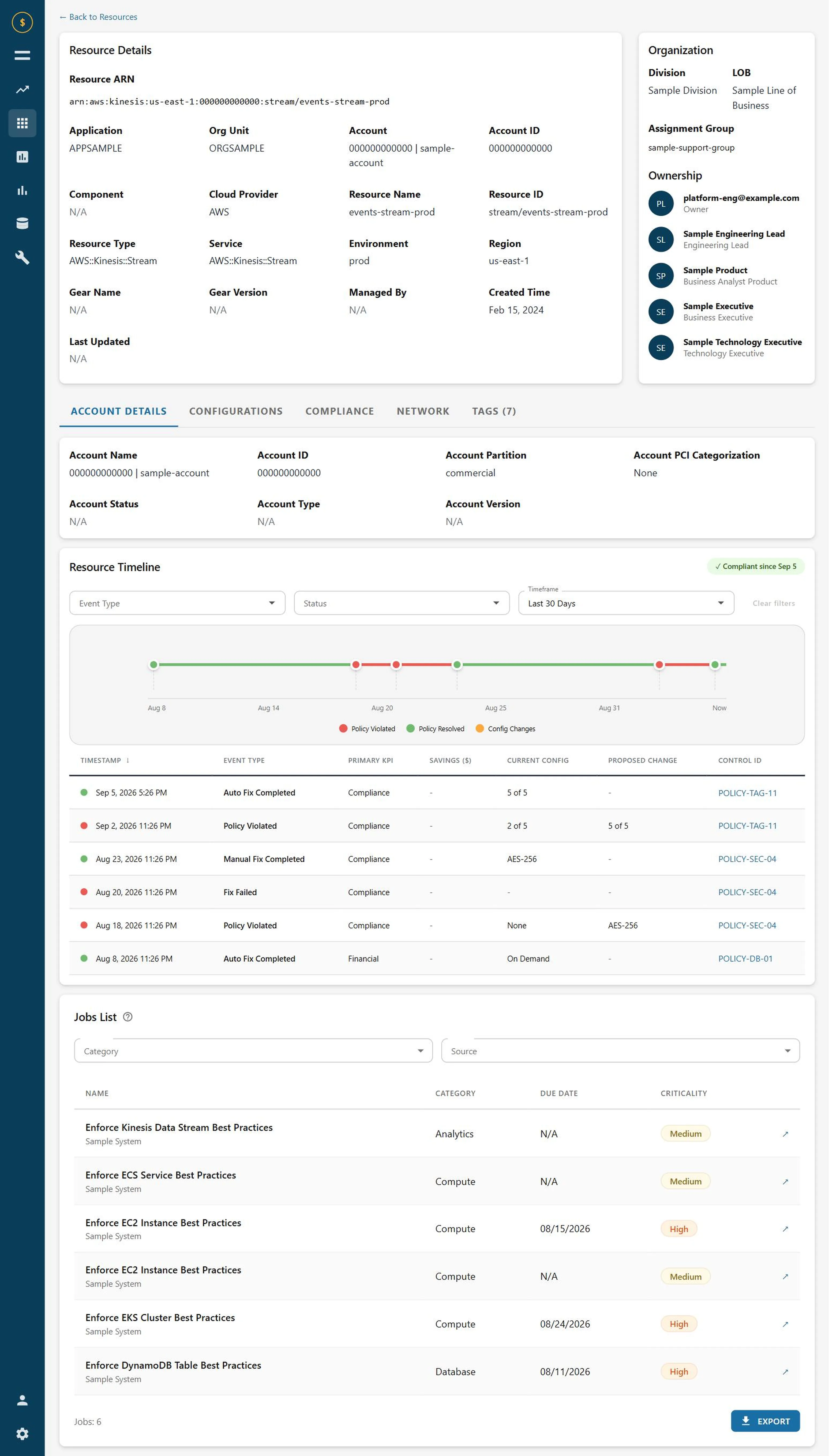Open the Jobs Category dropdown
Image resolution: width=829 pixels, height=1456 pixels.
pyautogui.click(x=253, y=1050)
